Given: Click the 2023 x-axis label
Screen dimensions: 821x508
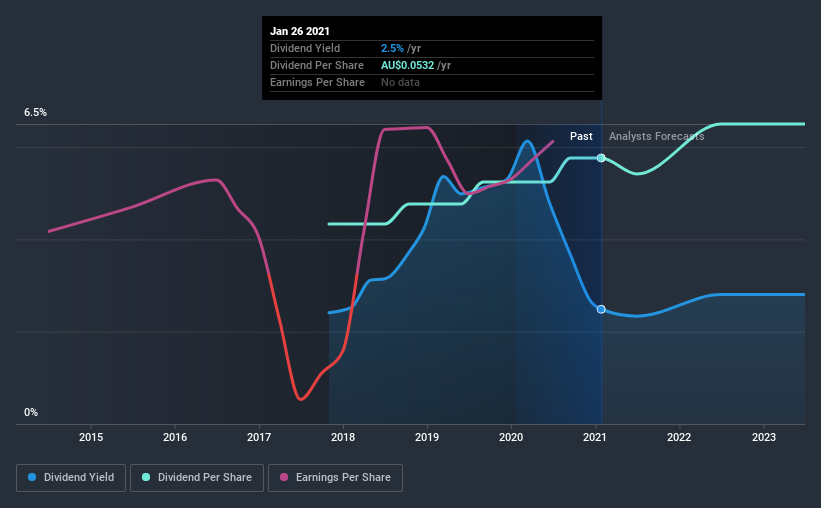Looking at the screenshot, I should point(764,437).
